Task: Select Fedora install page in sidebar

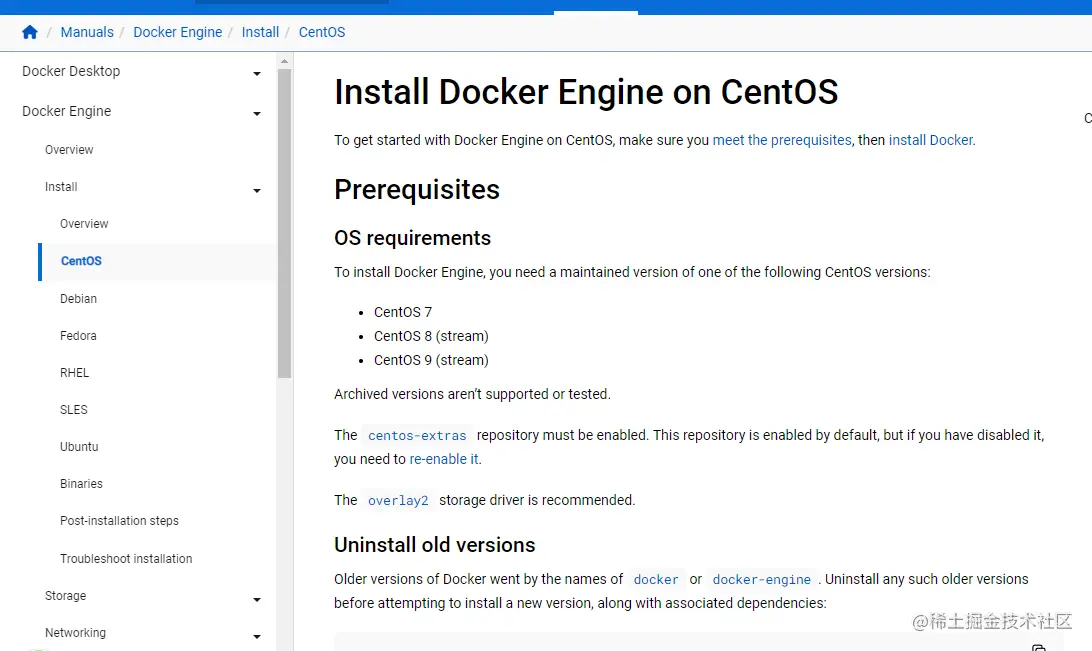Action: pyautogui.click(x=78, y=336)
